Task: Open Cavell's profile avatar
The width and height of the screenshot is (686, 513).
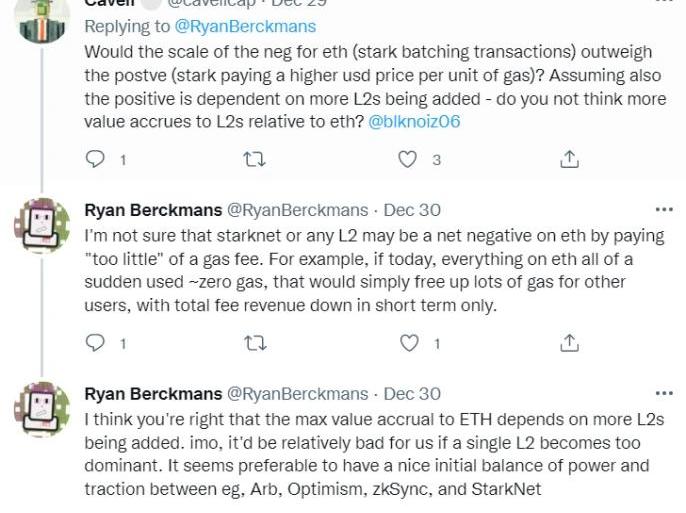Action: (x=42, y=18)
